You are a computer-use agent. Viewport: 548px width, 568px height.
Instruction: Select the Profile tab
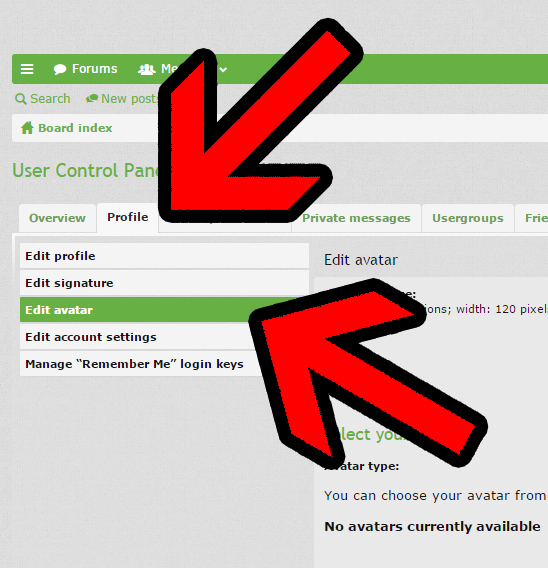click(127, 217)
